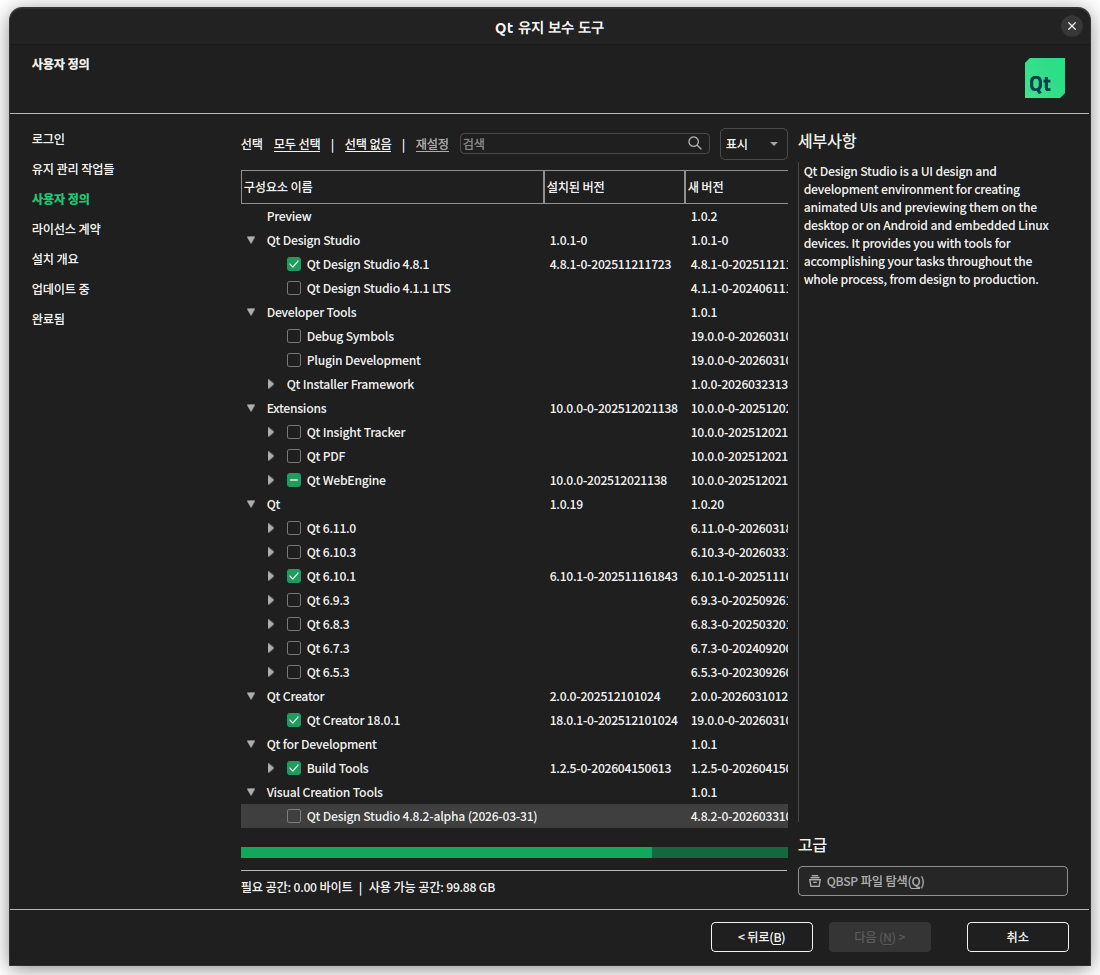Collapse the Qt Design Studio group
Viewport: 1100px width, 975px height.
click(x=251, y=240)
